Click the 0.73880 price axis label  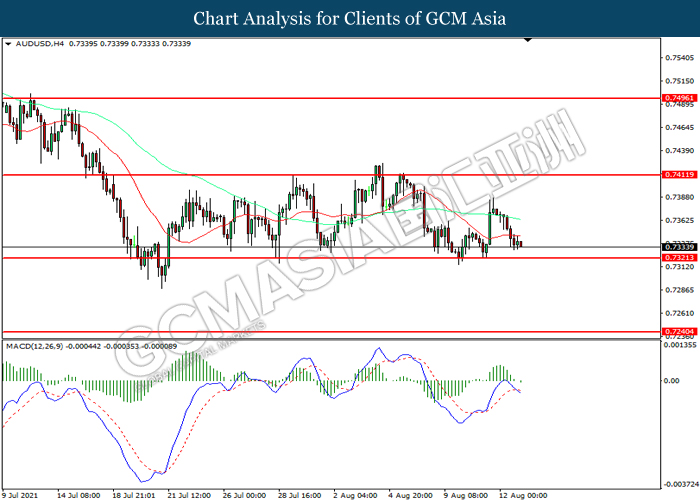680,197
